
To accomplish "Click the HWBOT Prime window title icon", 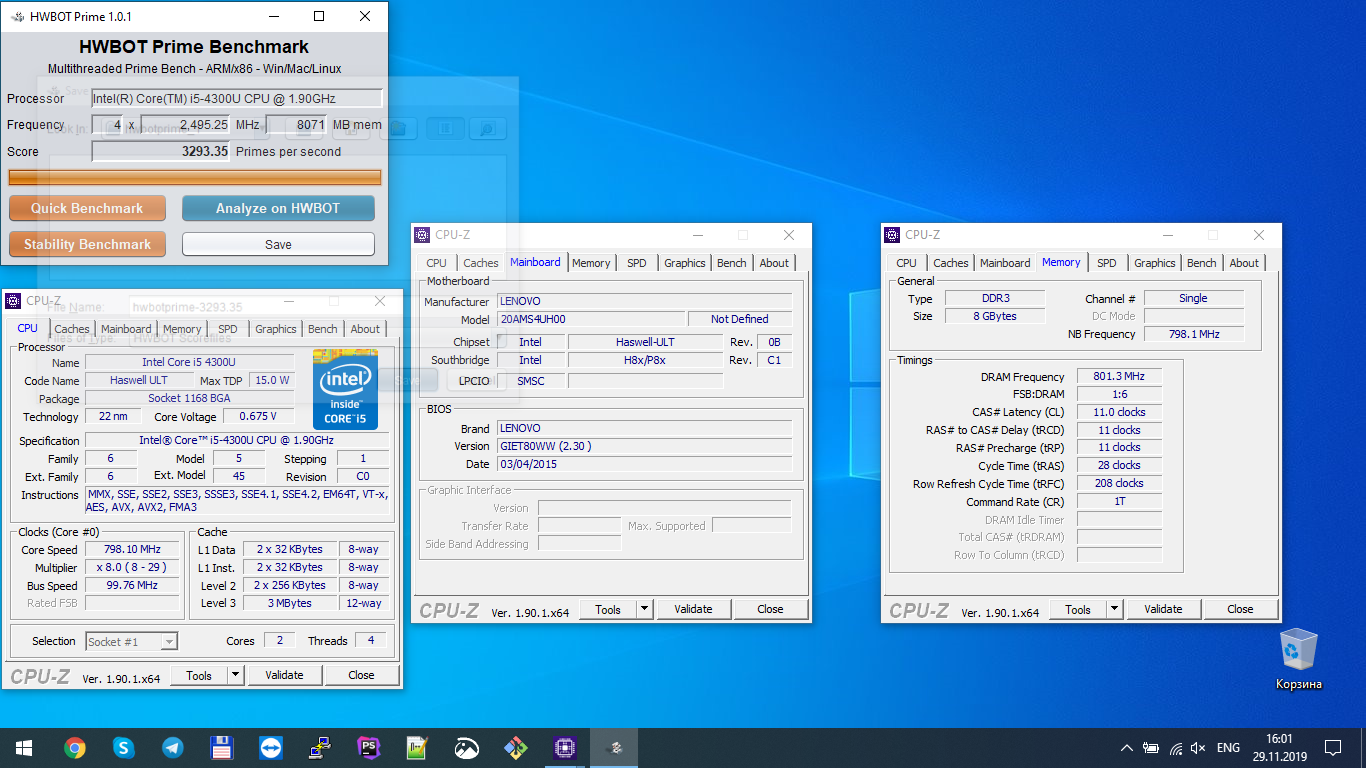I will click(x=16, y=16).
